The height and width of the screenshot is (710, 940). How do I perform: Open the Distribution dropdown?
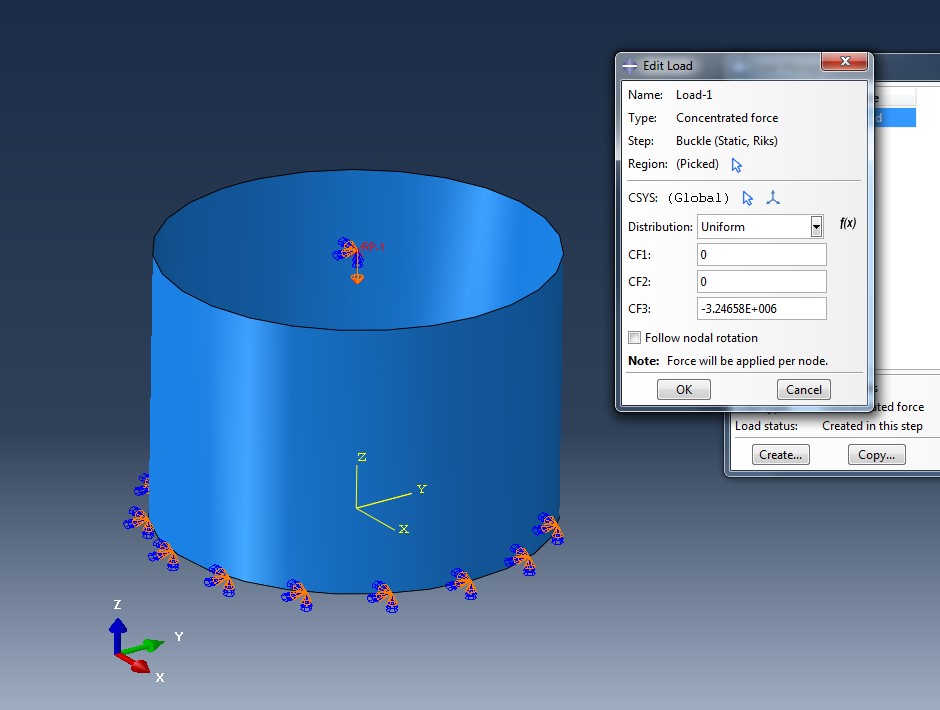(817, 227)
